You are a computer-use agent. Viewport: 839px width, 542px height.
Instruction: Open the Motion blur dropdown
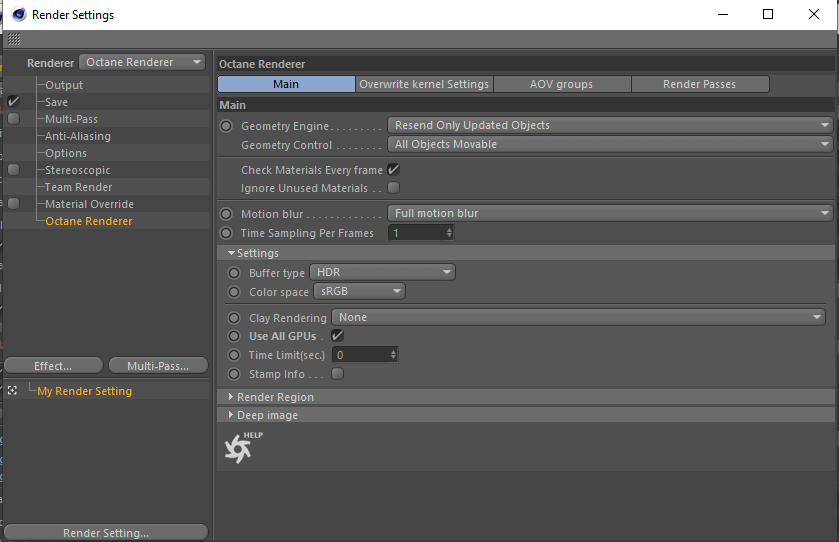[x=610, y=213]
